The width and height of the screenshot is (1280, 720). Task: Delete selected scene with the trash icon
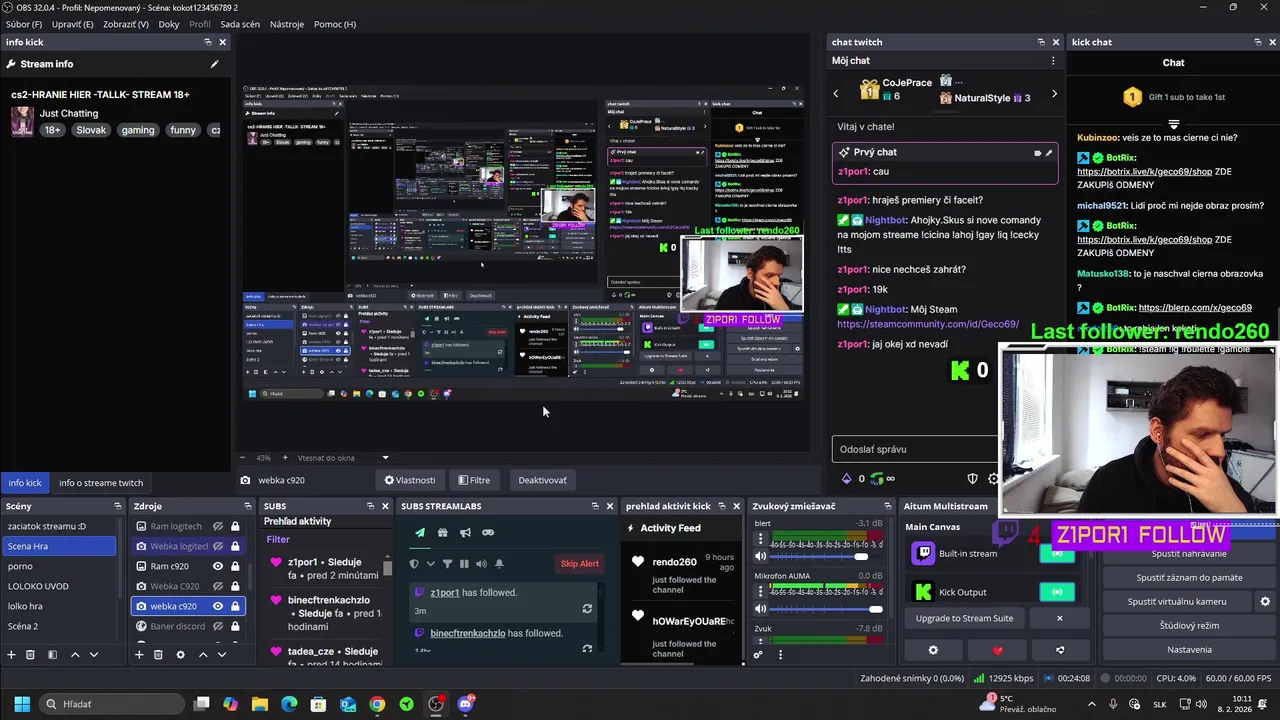30,654
